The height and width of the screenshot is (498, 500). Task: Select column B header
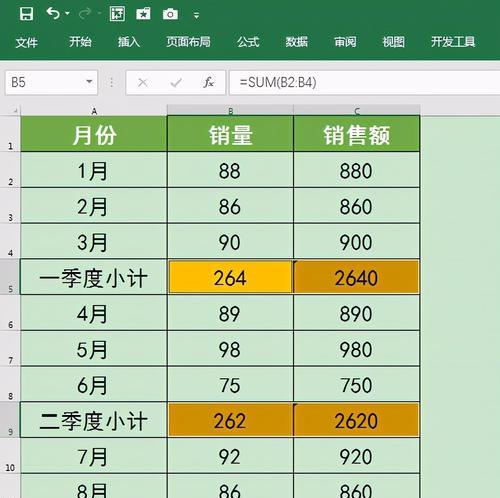tap(230, 110)
